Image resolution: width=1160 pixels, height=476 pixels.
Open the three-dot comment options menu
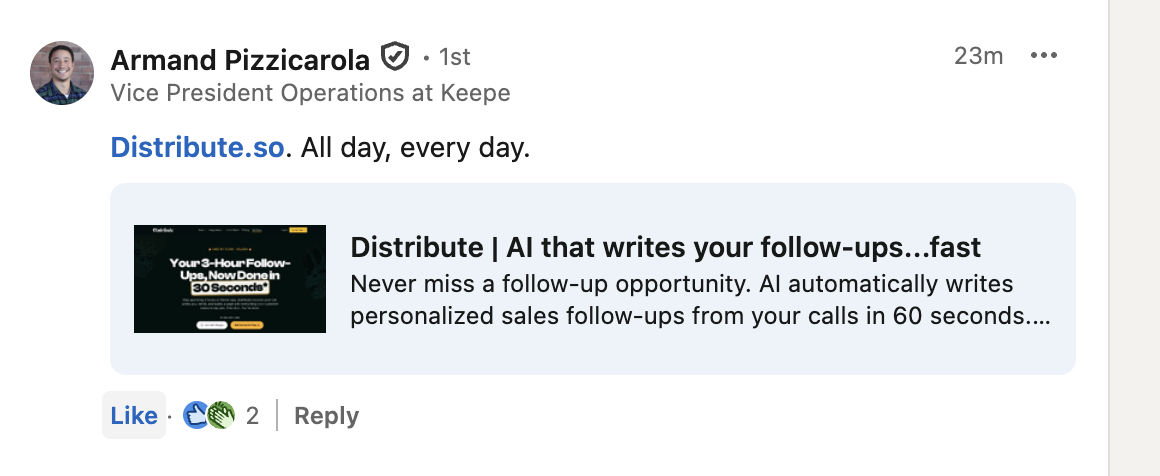point(1043,56)
